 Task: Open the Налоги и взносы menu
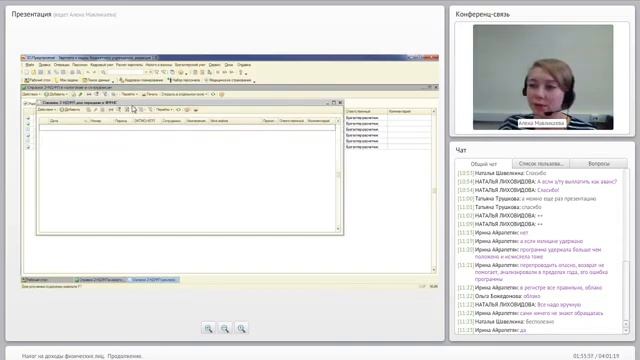click(159, 65)
